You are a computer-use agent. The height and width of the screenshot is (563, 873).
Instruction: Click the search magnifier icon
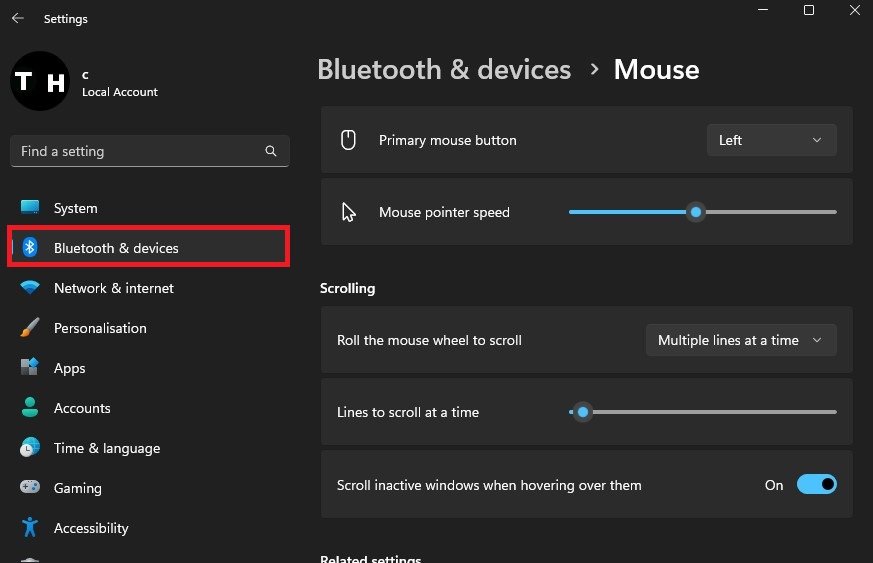(x=271, y=151)
